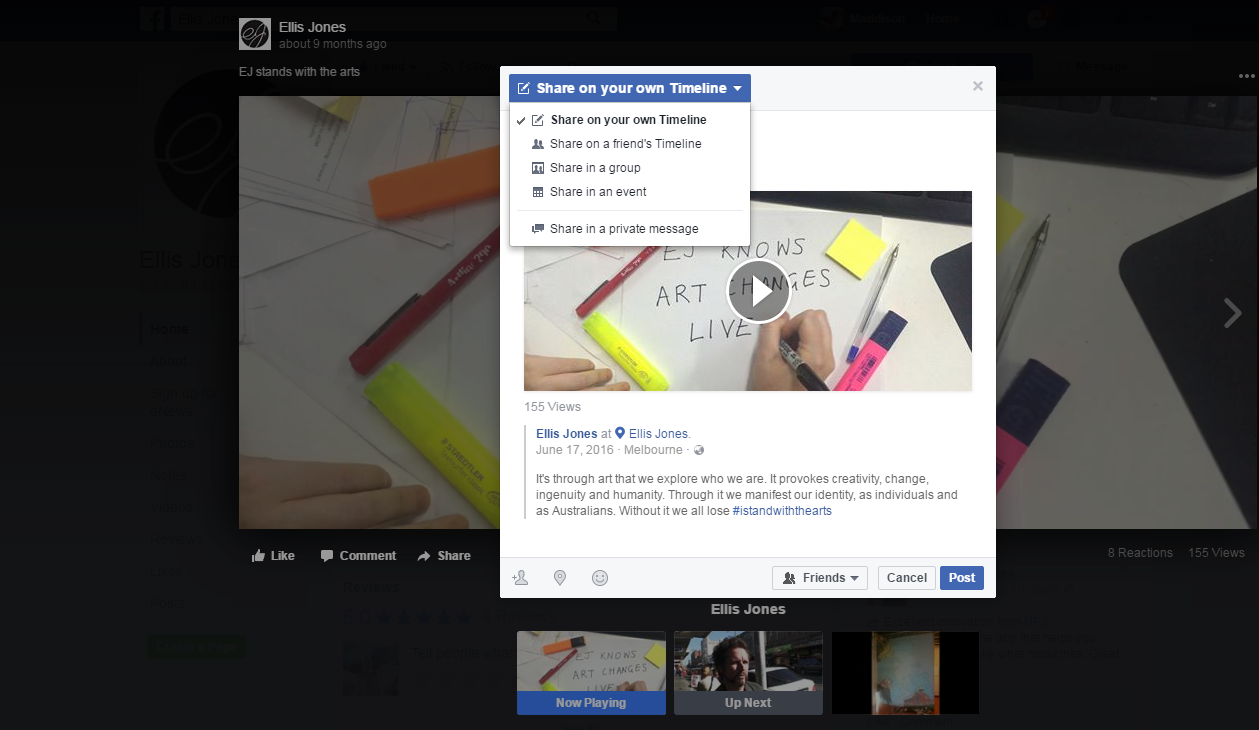Click the 155 Views text under viewer
The width and height of the screenshot is (1259, 730).
click(1216, 553)
